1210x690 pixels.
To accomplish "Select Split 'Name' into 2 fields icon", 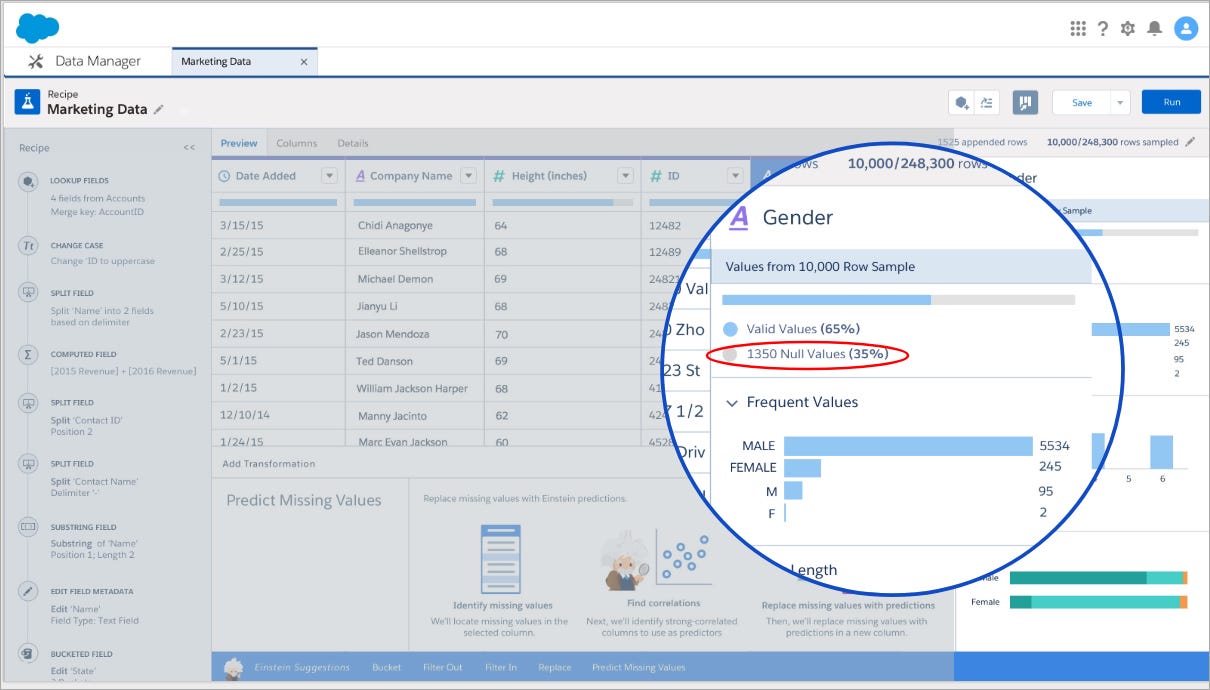I will point(28,294).
